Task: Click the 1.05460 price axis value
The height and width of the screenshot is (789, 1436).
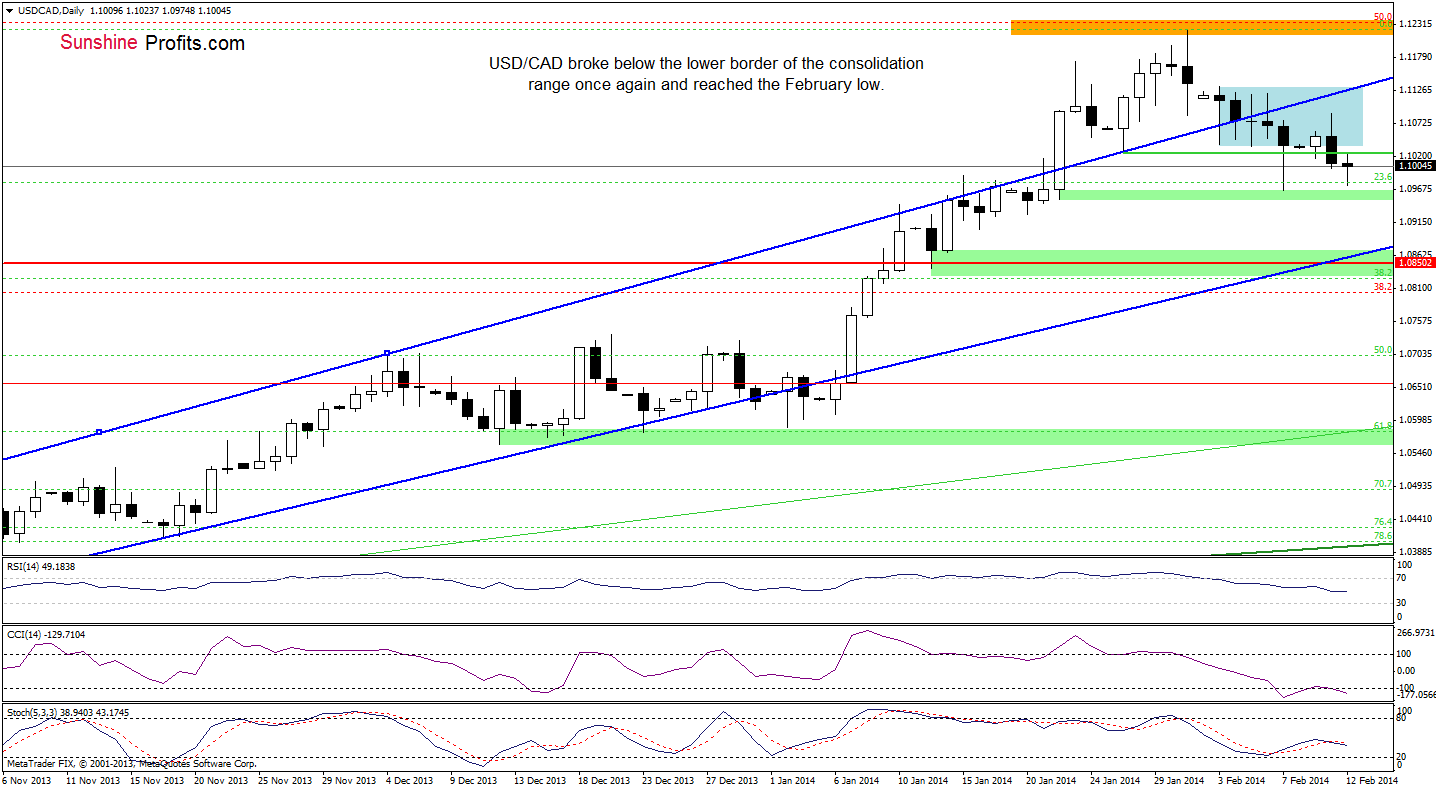Action: coord(1415,453)
